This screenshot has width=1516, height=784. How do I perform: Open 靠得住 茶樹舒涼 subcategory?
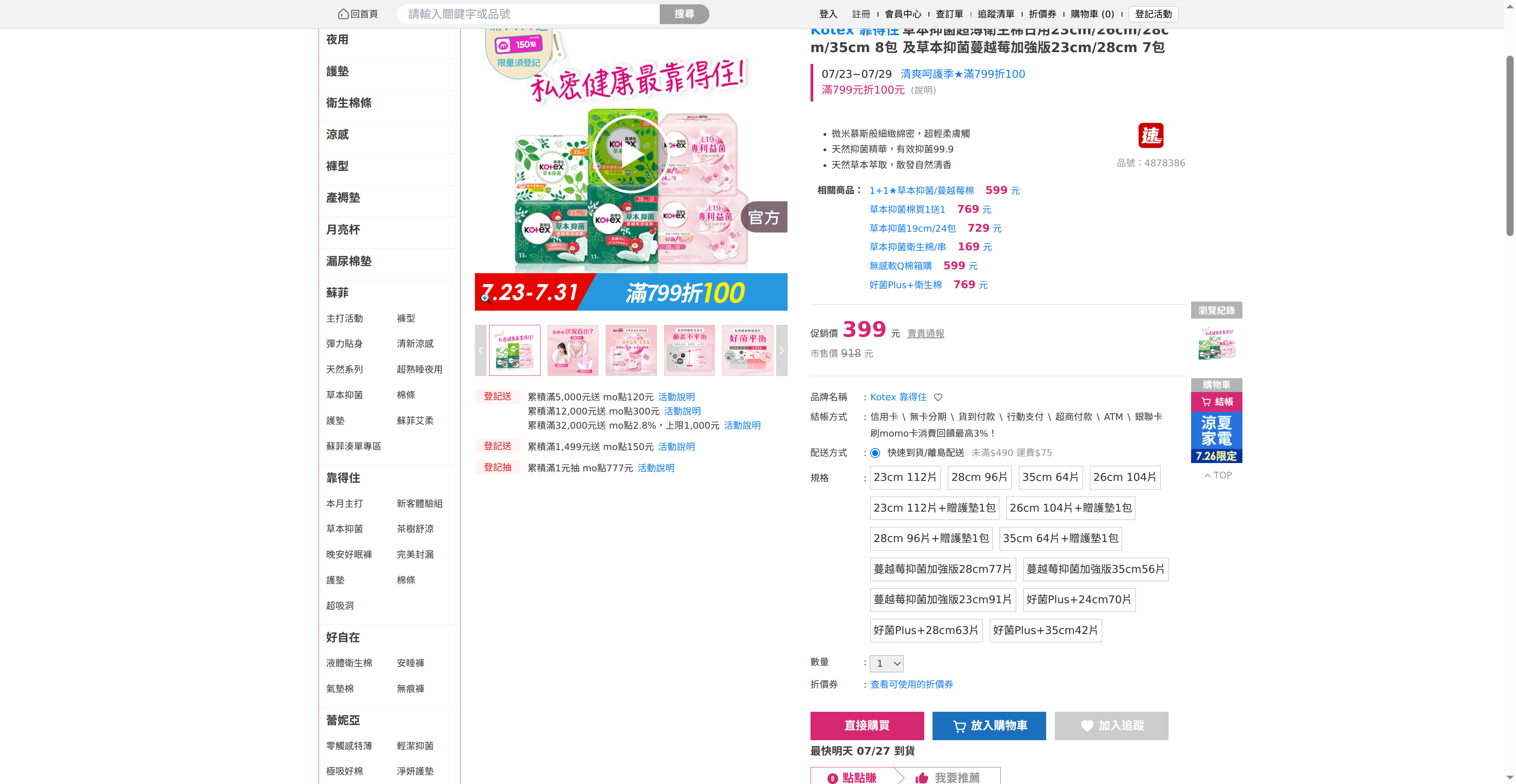click(x=415, y=529)
